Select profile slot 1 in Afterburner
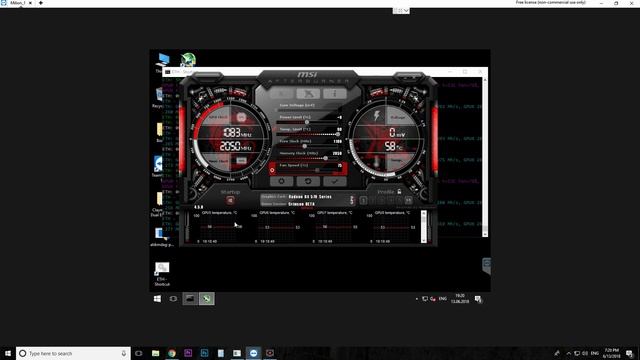Image resolution: width=640 pixels, height=360 pixels. 363,200
